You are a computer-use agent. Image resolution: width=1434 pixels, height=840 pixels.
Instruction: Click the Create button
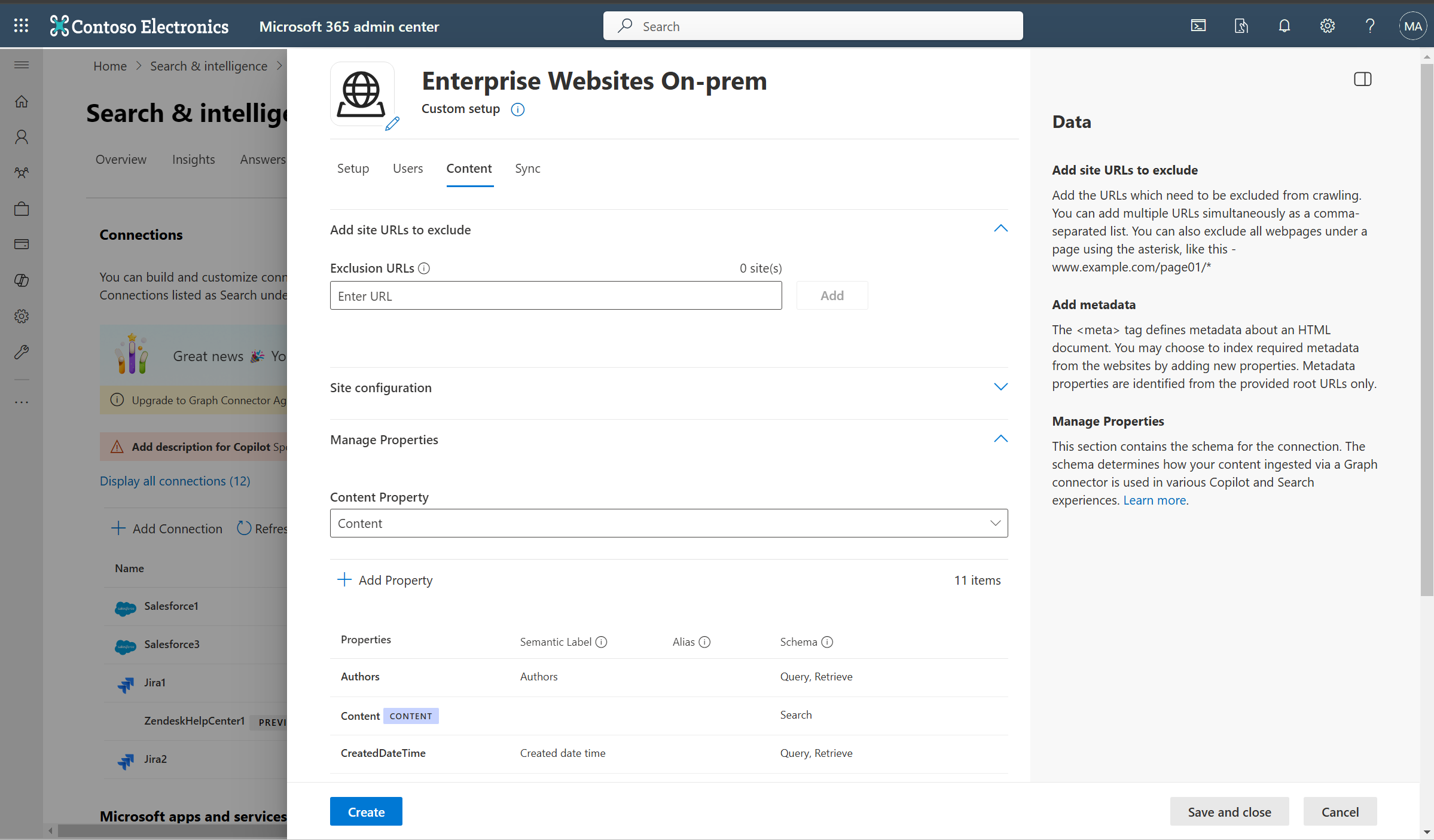pos(365,811)
